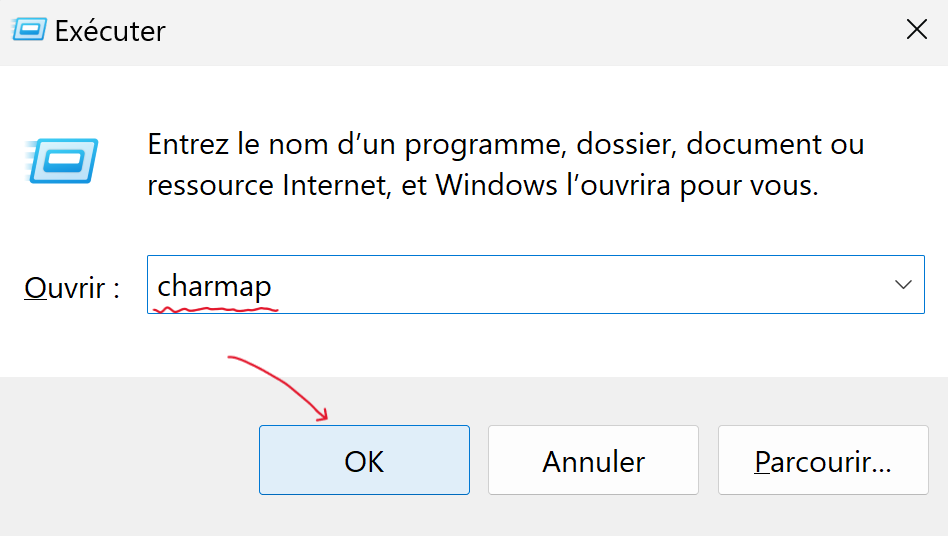
Task: Click the word charmap in the field
Action: click(214, 286)
